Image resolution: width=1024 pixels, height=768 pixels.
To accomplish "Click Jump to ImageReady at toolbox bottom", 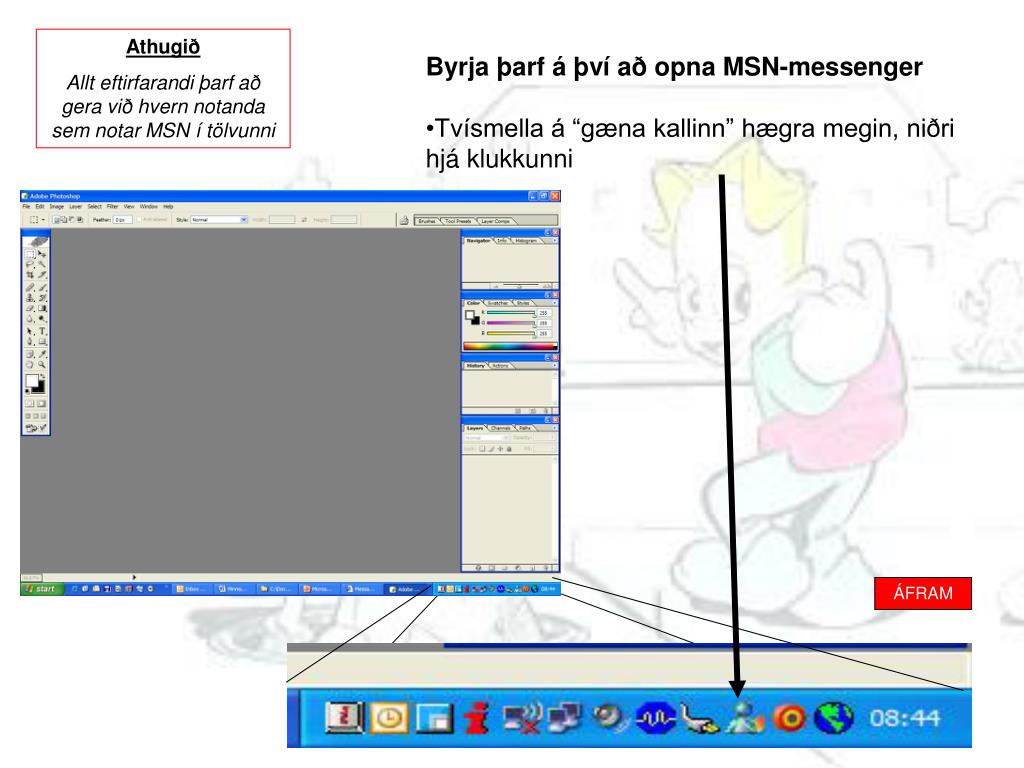I will pos(36,428).
